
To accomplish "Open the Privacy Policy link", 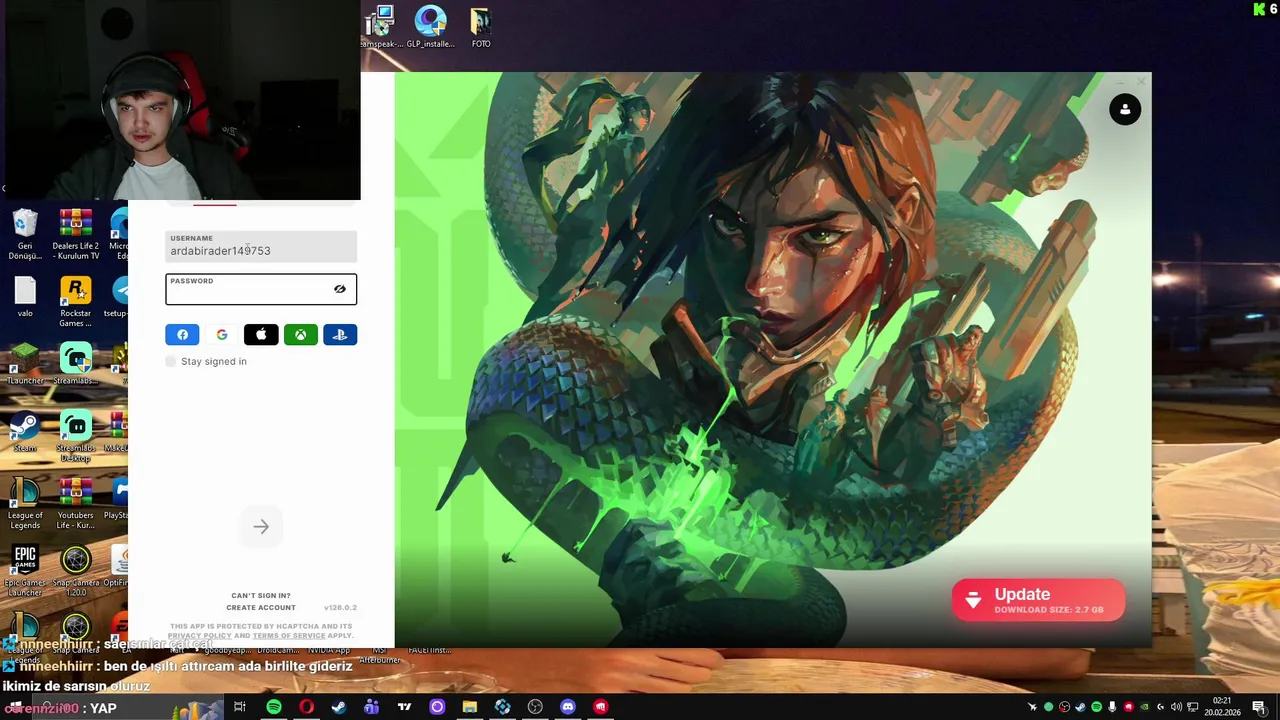I will pos(200,636).
